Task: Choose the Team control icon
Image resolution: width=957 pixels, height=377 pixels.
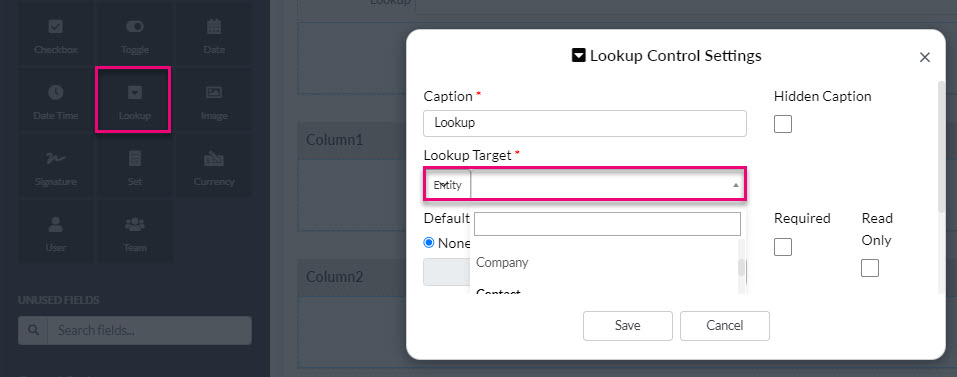Action: (135, 224)
